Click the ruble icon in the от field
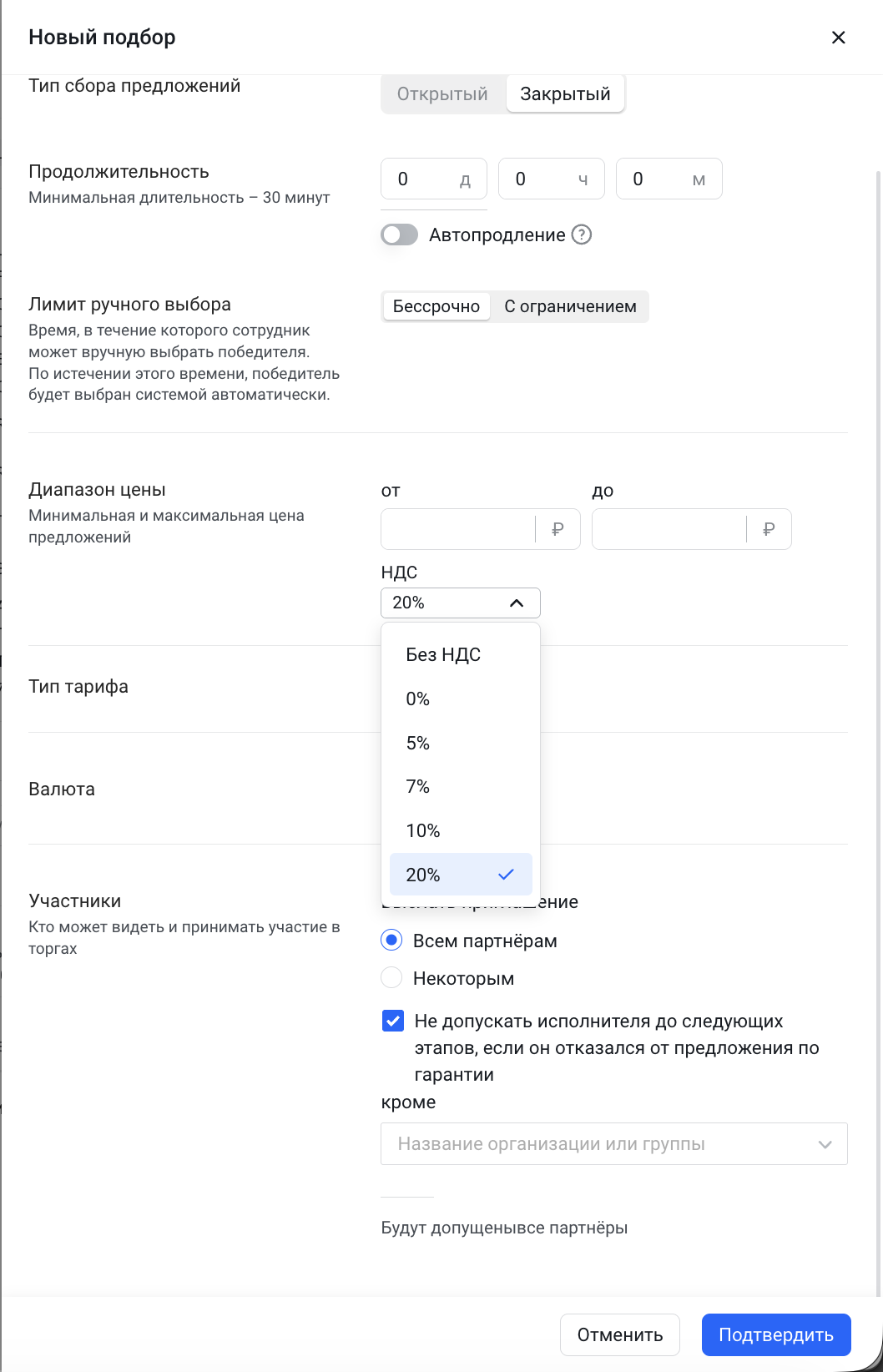Viewport: 883px width, 1372px height. tap(558, 529)
